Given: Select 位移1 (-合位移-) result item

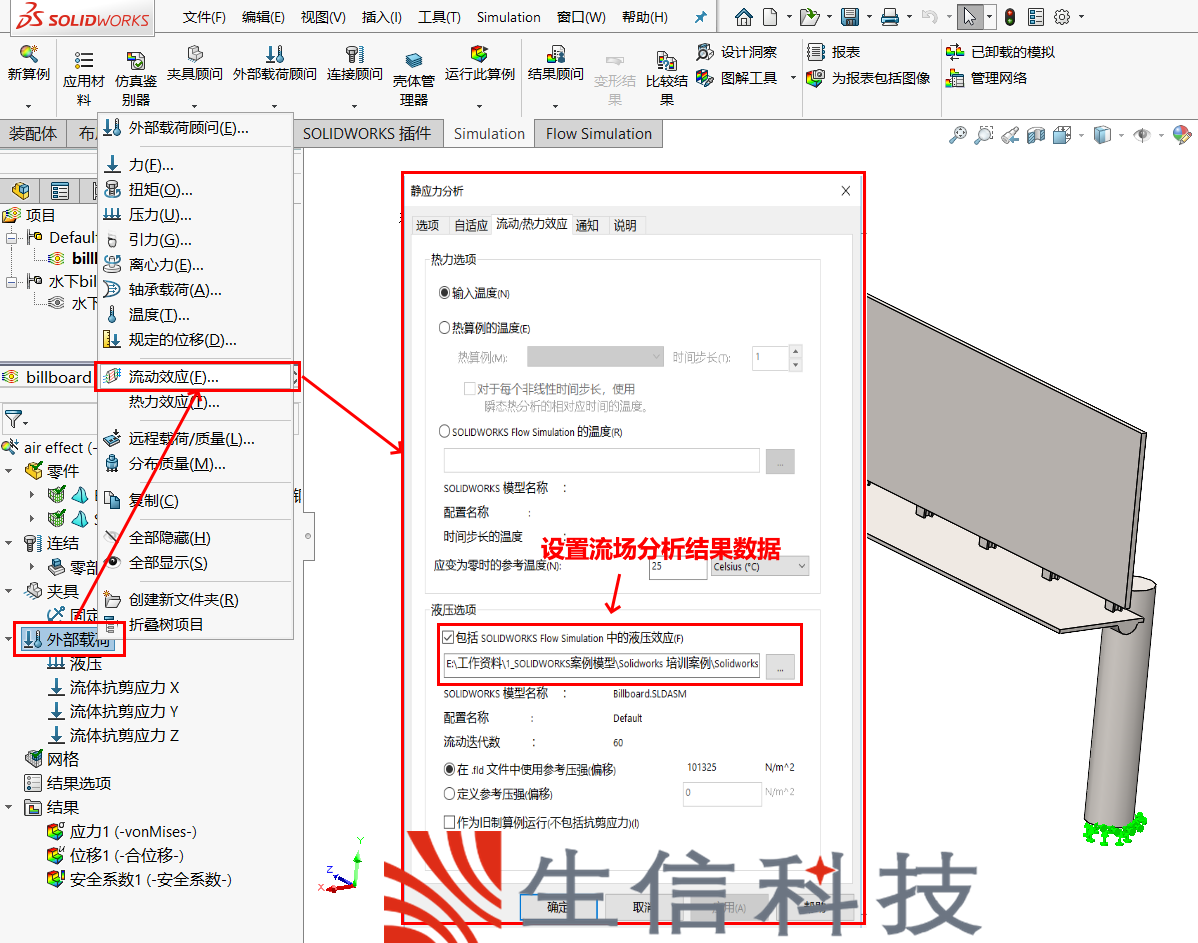Looking at the screenshot, I should (115, 855).
